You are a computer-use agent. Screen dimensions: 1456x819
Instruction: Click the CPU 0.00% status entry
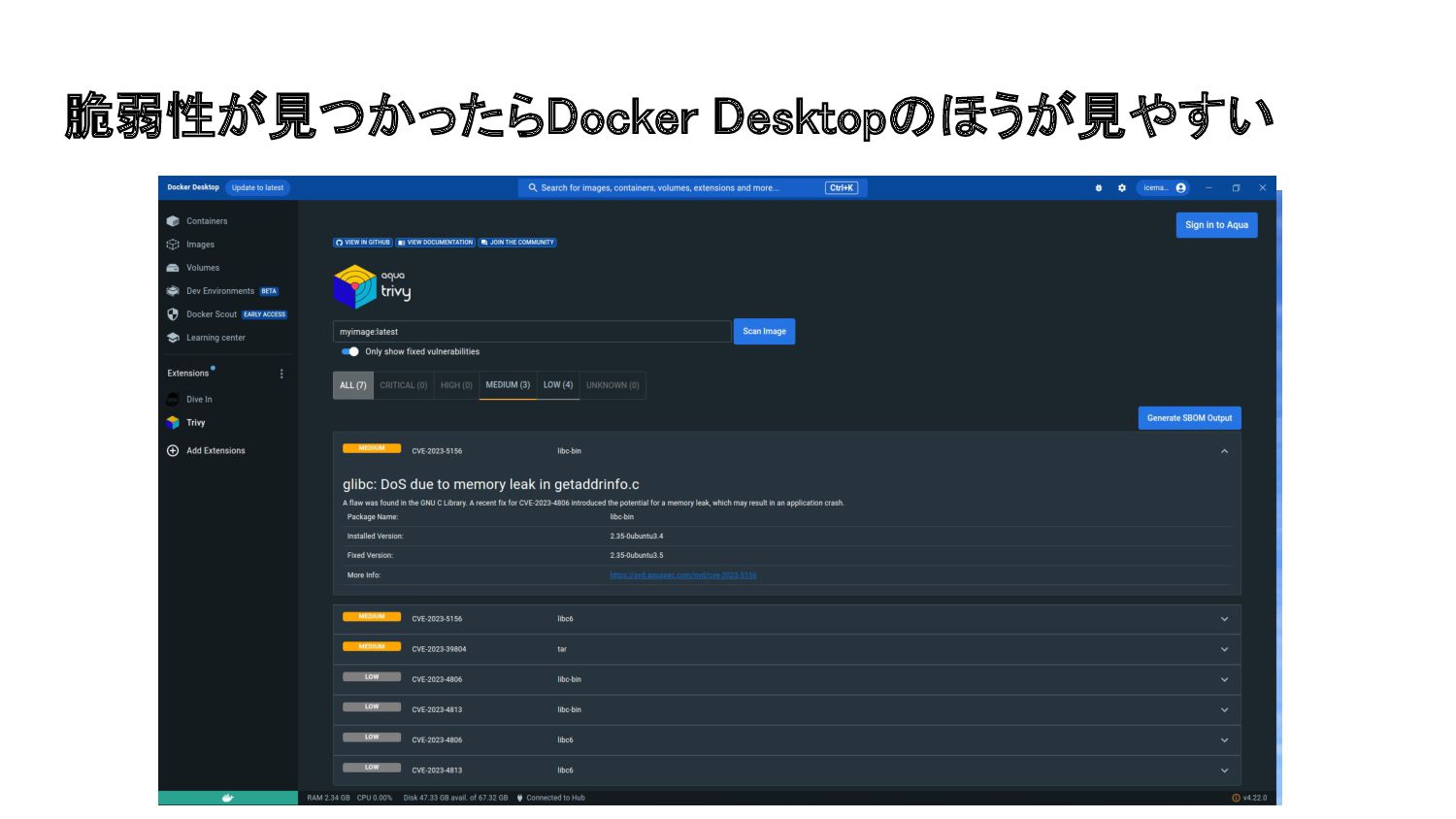coord(375,798)
